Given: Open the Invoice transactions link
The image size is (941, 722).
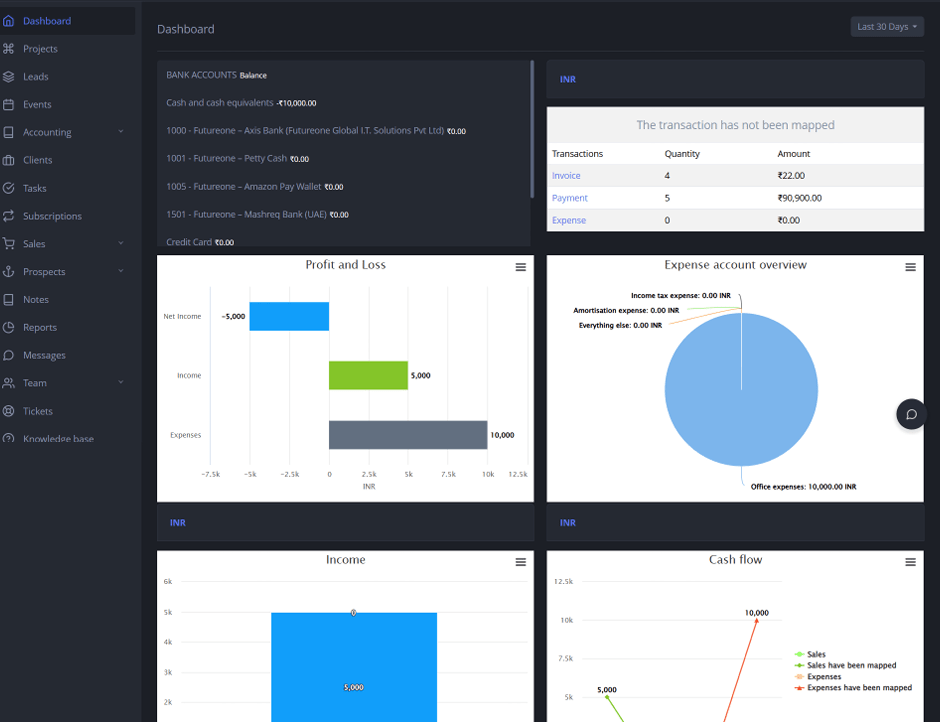Looking at the screenshot, I should 566,176.
